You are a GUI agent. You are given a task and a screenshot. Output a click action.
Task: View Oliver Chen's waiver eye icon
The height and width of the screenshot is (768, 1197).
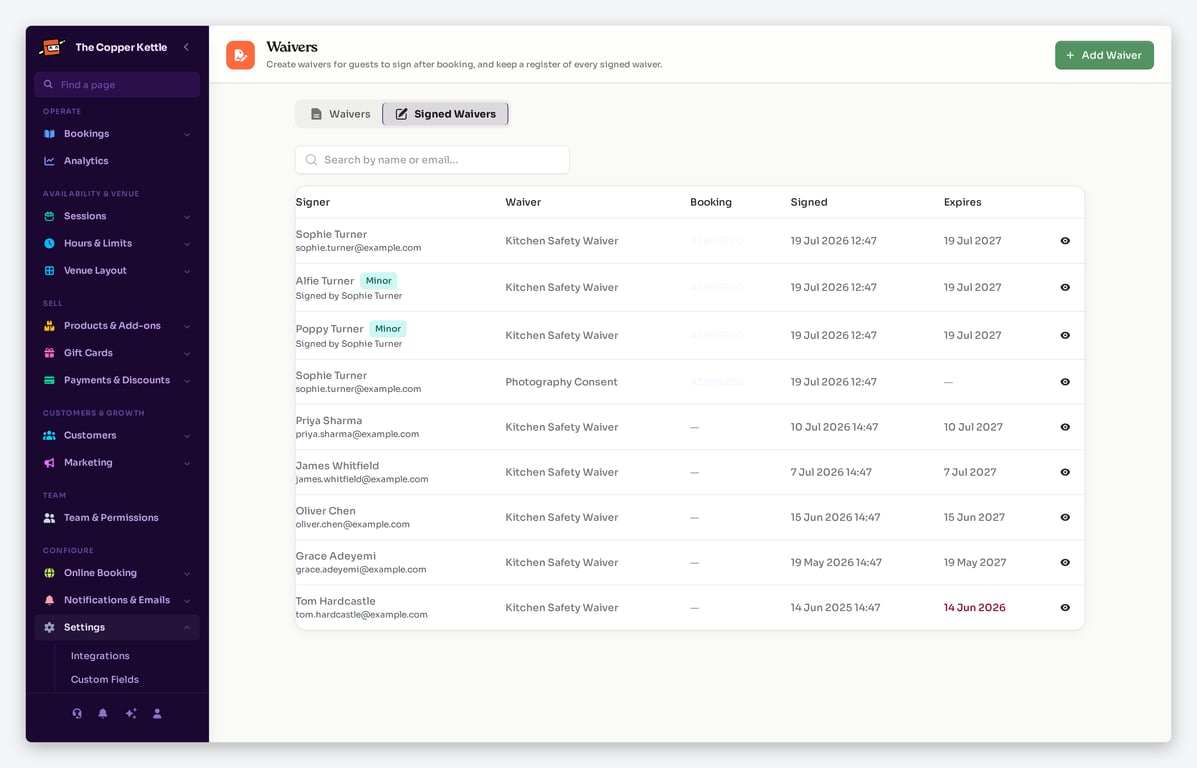coord(1065,517)
